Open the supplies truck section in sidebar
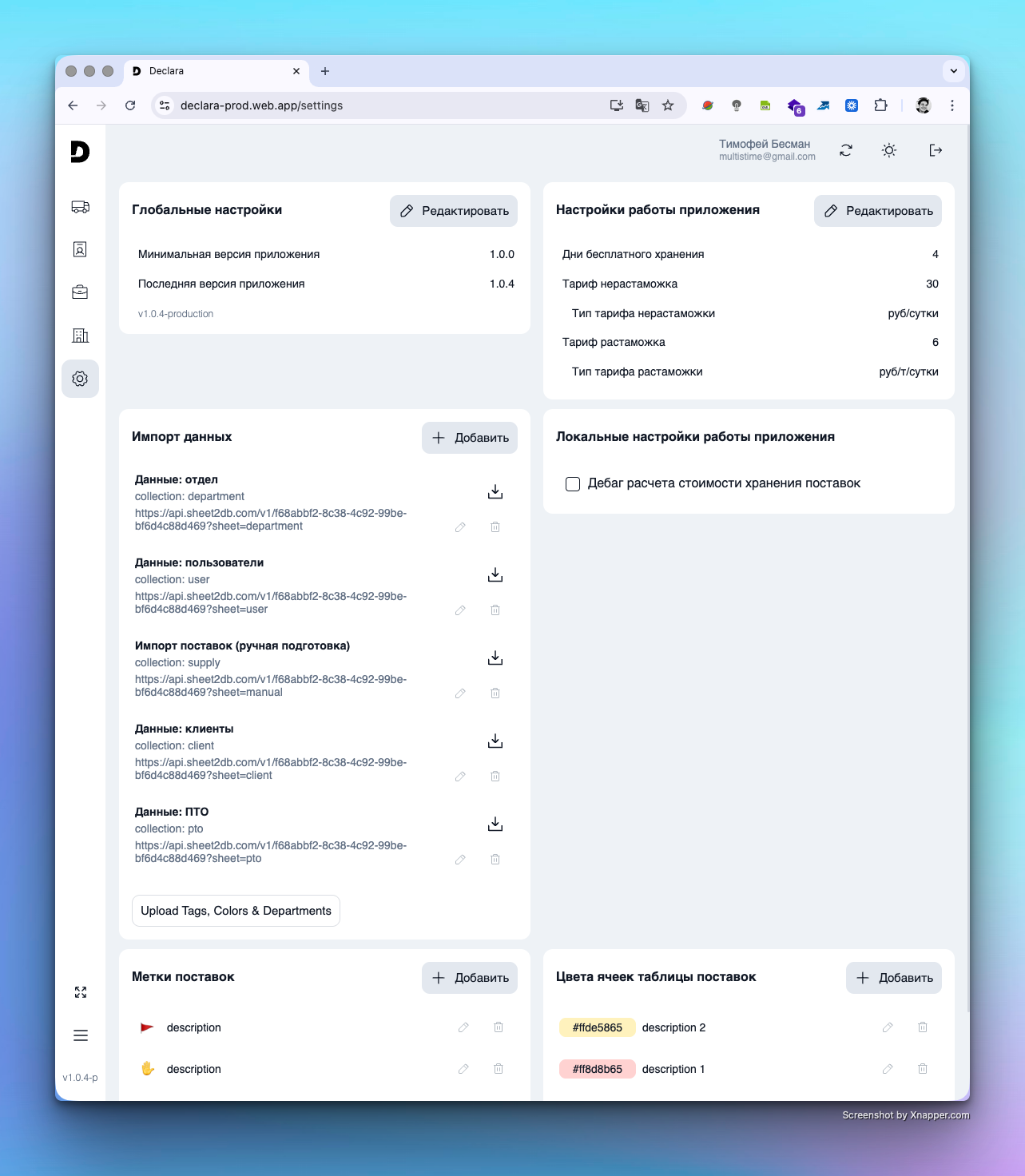The width and height of the screenshot is (1025, 1176). click(80, 207)
